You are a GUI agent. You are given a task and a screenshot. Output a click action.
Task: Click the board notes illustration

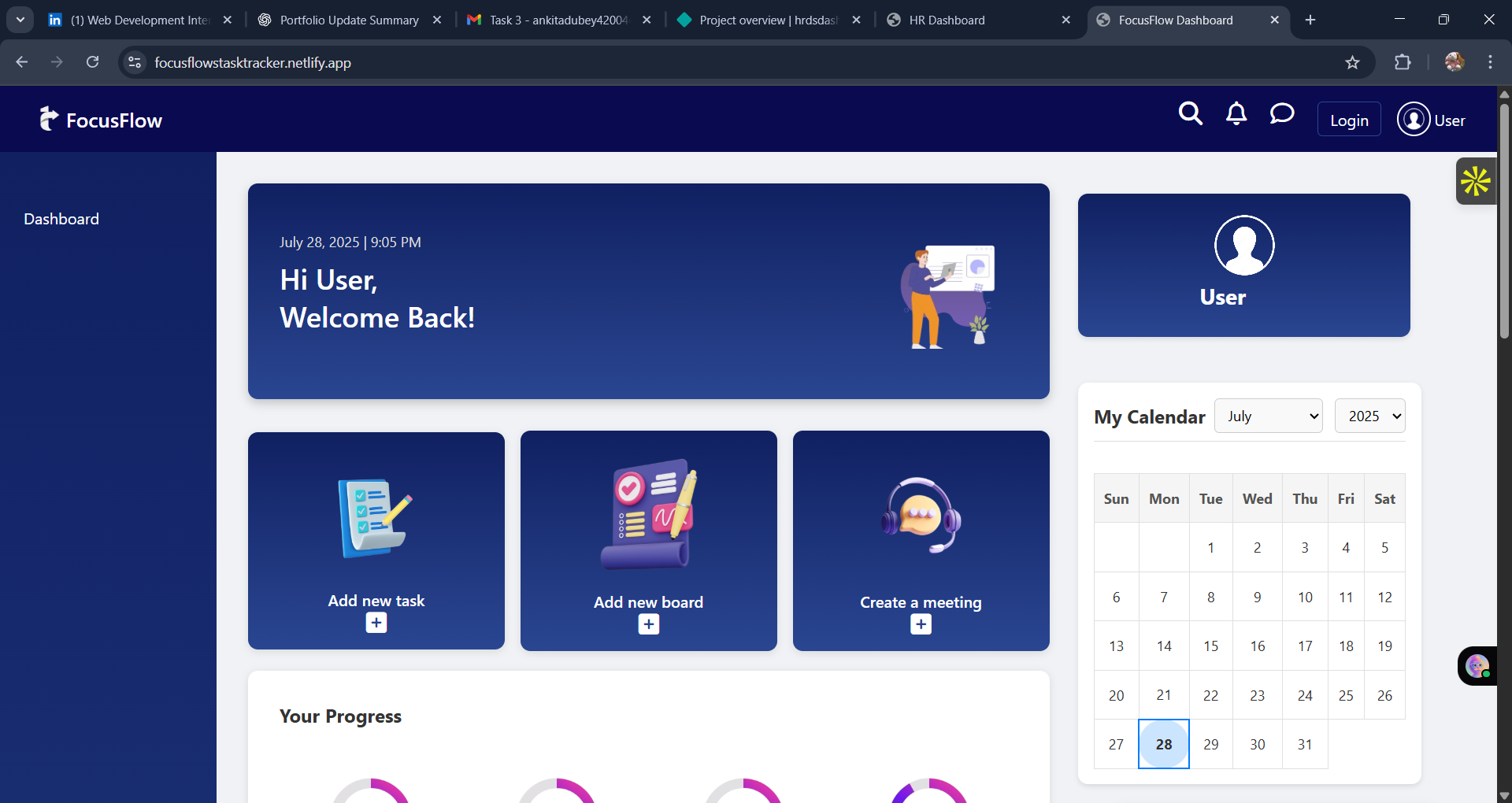point(649,513)
